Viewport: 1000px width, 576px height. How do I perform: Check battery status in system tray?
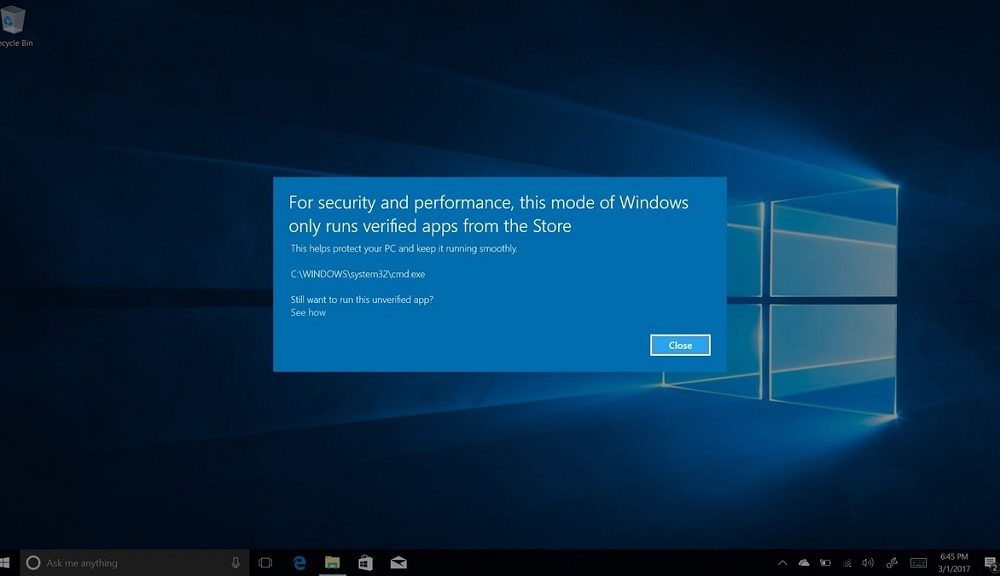[825, 563]
